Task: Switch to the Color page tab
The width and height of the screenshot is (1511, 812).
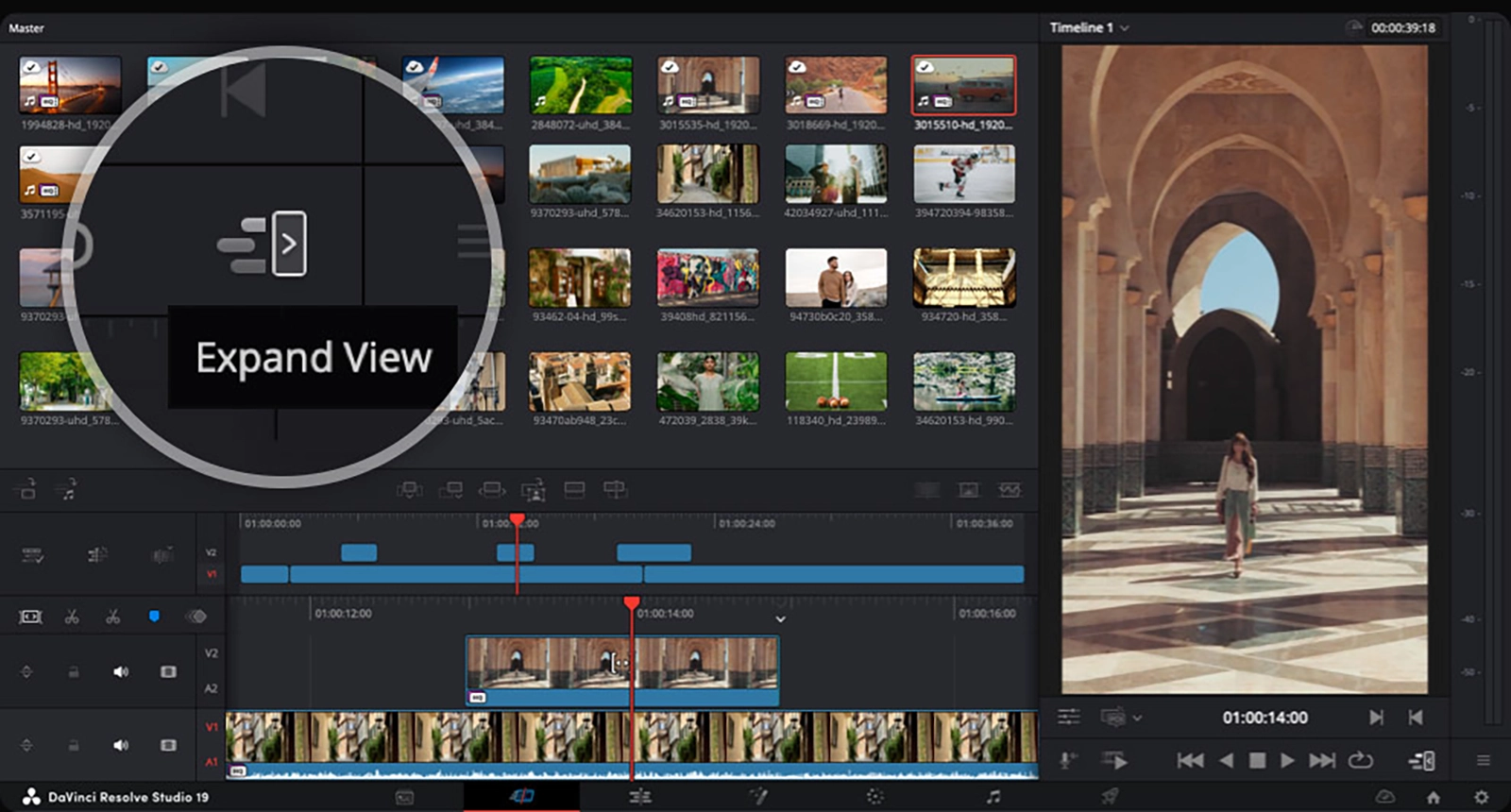Action: [875, 797]
